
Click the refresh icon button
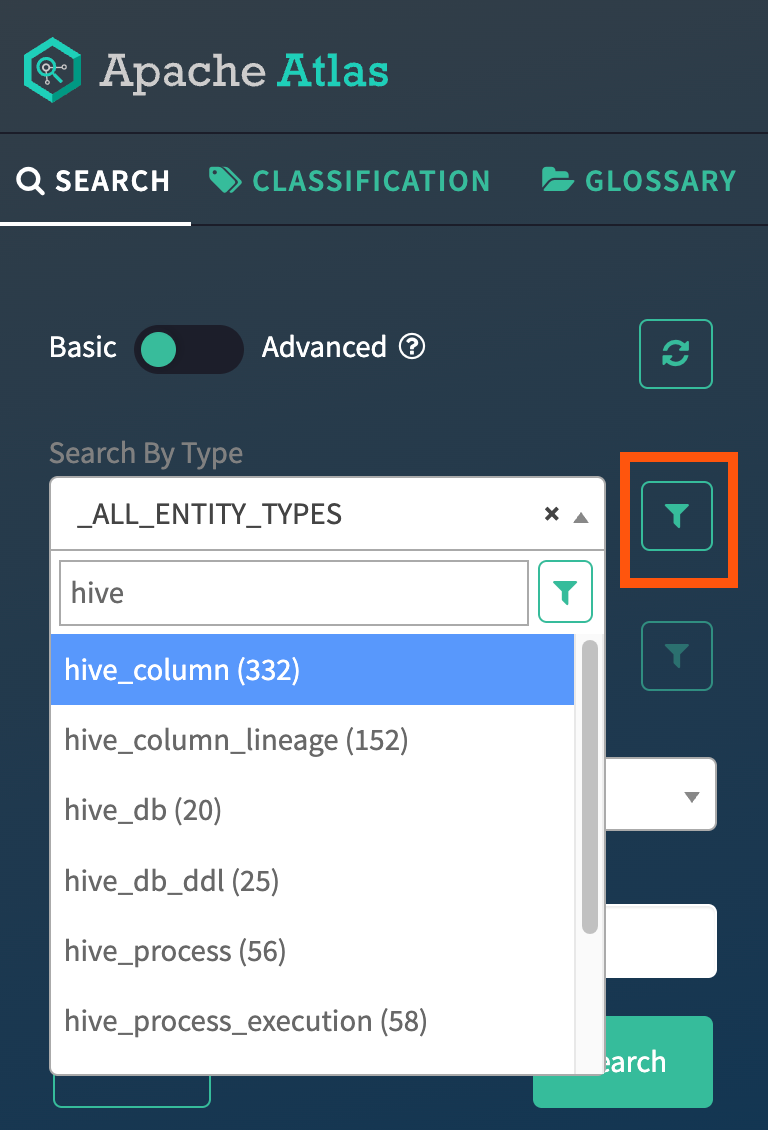(676, 354)
